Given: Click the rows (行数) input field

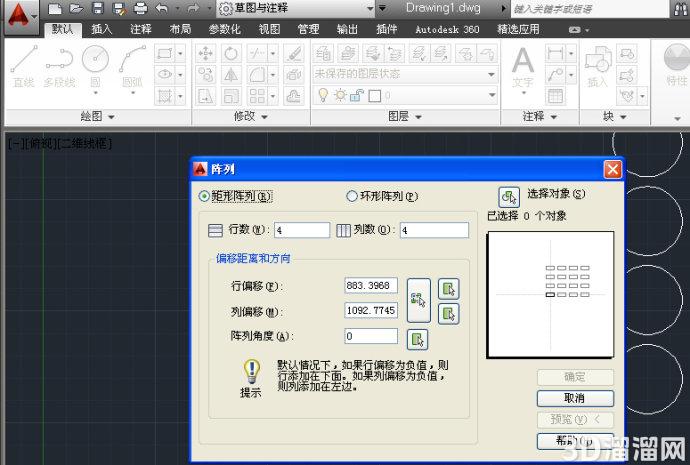Looking at the screenshot, I should pos(302,230).
